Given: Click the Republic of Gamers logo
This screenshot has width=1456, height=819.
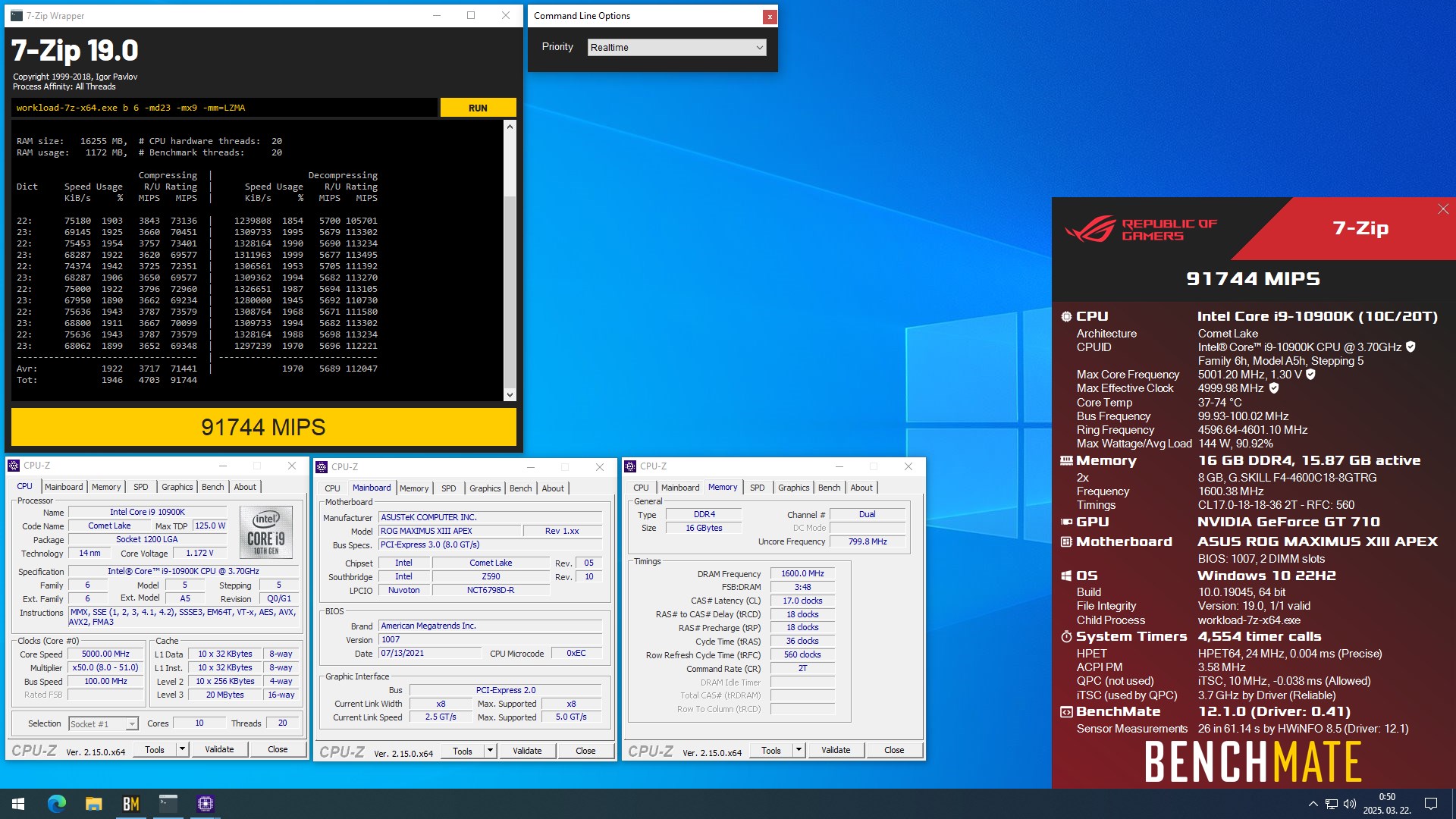Looking at the screenshot, I should pos(1141,230).
